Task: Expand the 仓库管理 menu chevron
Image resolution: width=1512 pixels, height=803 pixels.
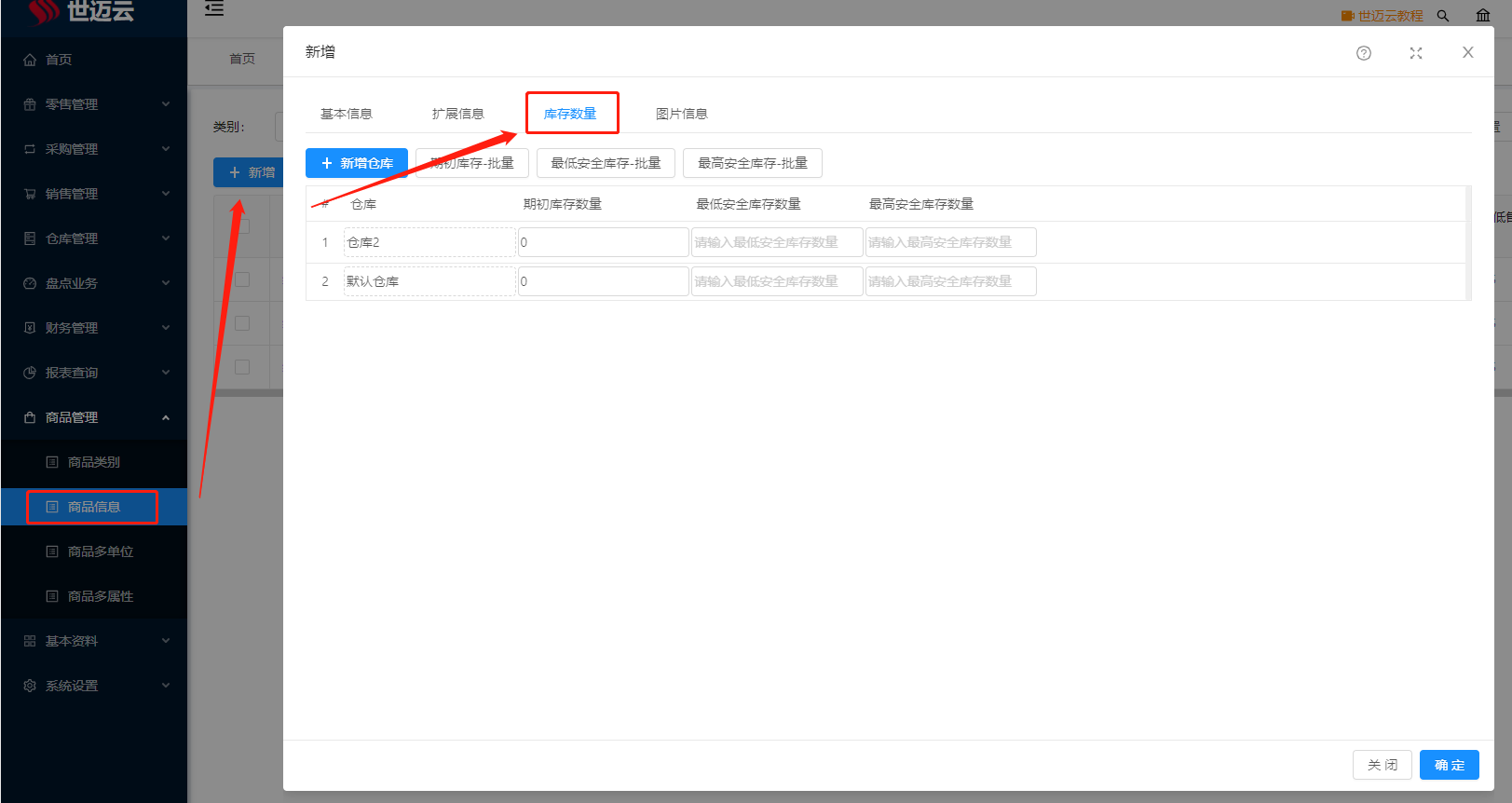Action: point(166,238)
